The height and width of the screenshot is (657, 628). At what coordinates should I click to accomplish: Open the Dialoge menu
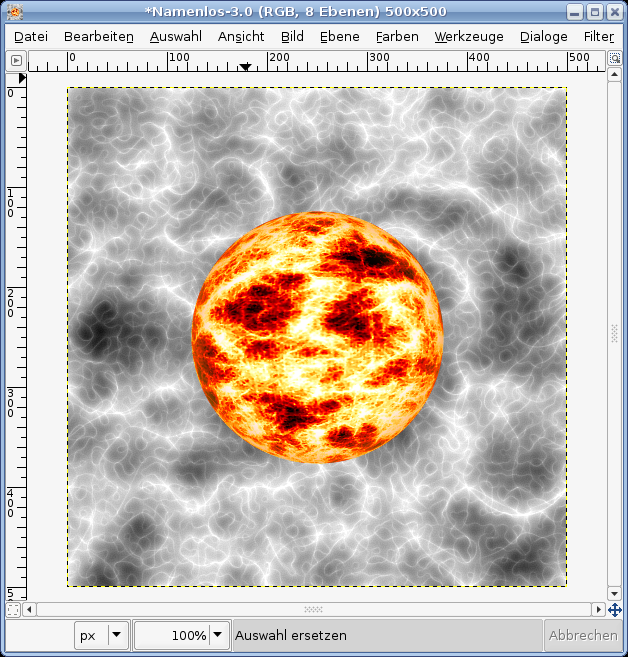coord(544,37)
